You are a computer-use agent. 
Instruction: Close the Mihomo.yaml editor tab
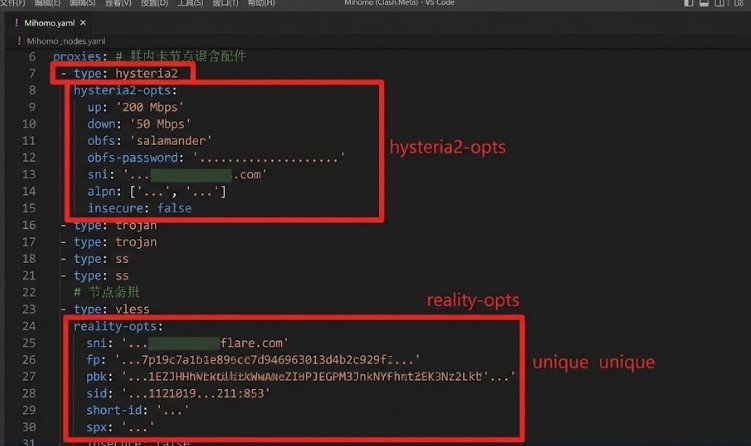[x=83, y=23]
